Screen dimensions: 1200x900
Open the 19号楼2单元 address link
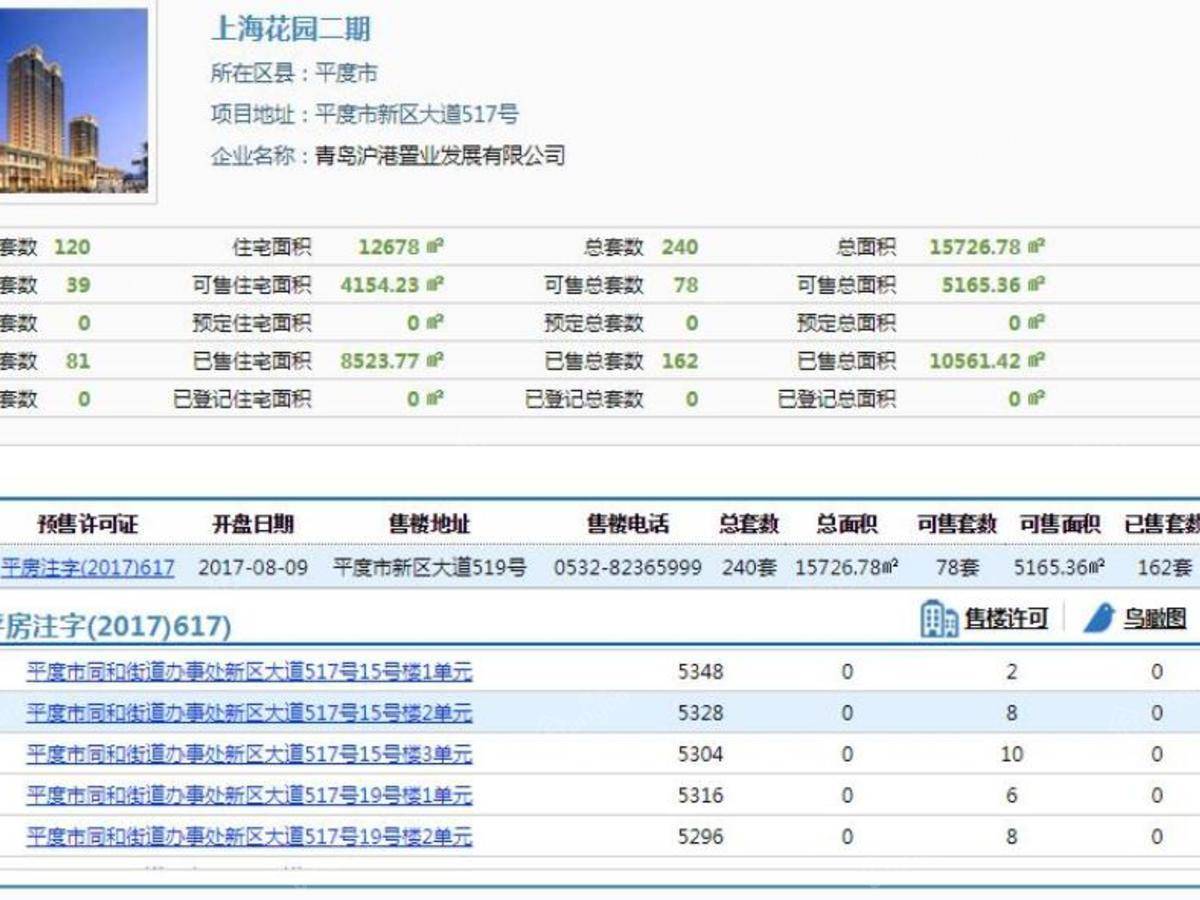click(x=249, y=836)
